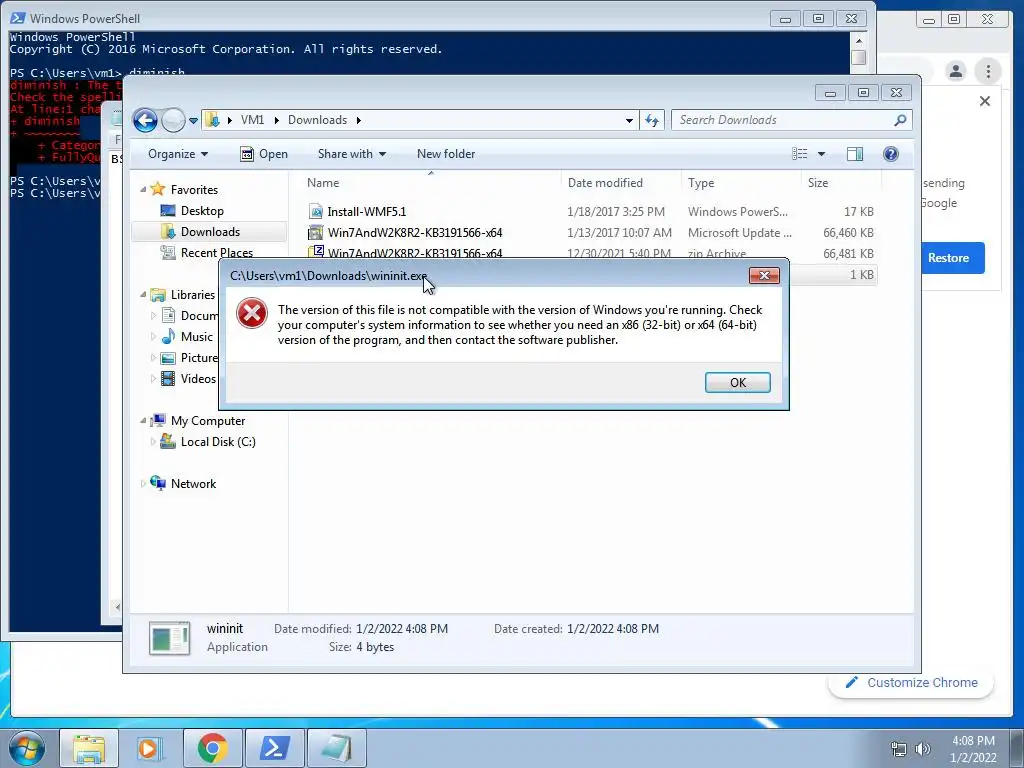Click New folder in the toolbar
Viewport: 1024px width, 768px height.
pyautogui.click(x=446, y=154)
